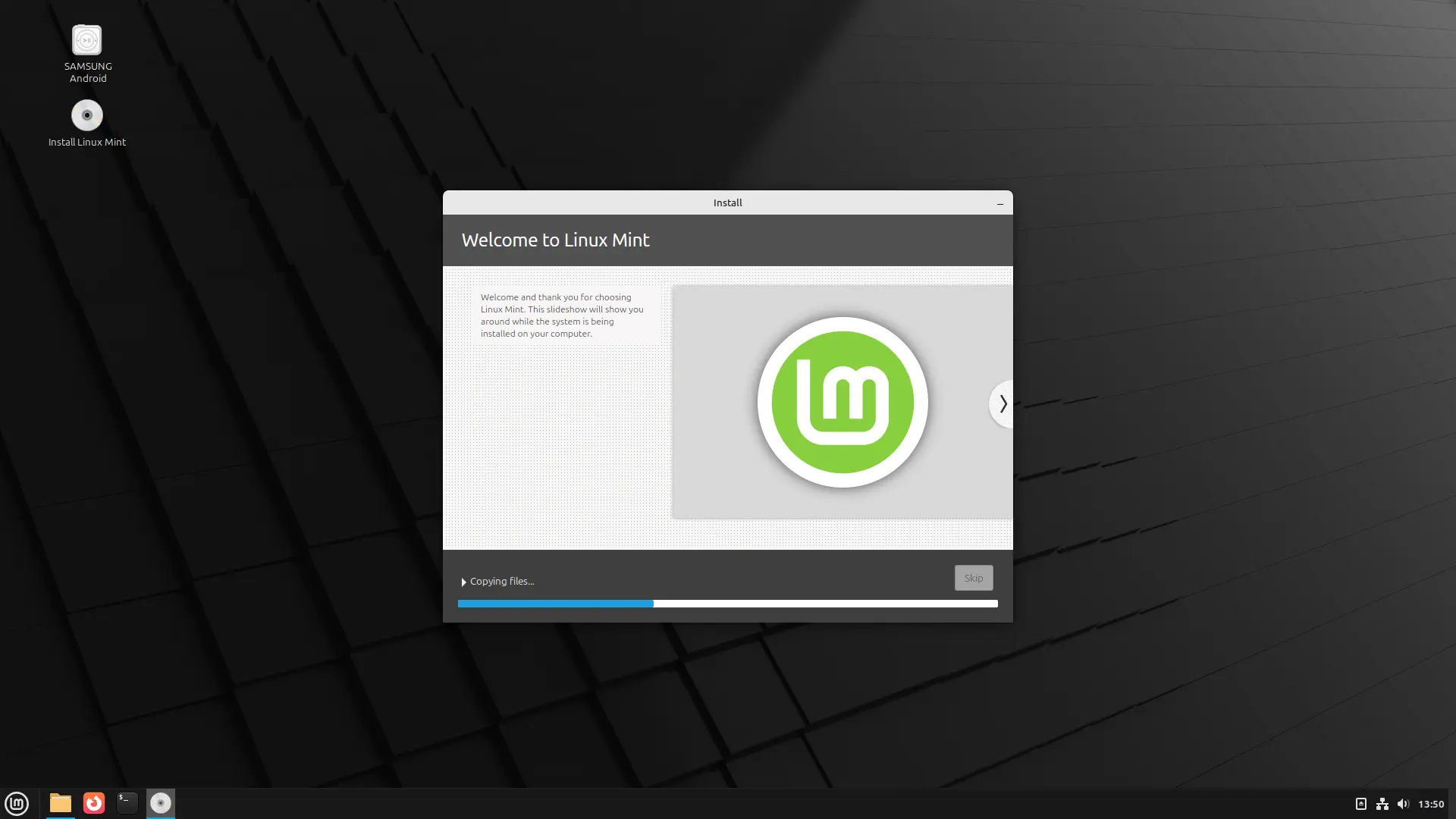This screenshot has width=1456, height=819.
Task: Open the sound volume tray icon
Action: [x=1403, y=804]
